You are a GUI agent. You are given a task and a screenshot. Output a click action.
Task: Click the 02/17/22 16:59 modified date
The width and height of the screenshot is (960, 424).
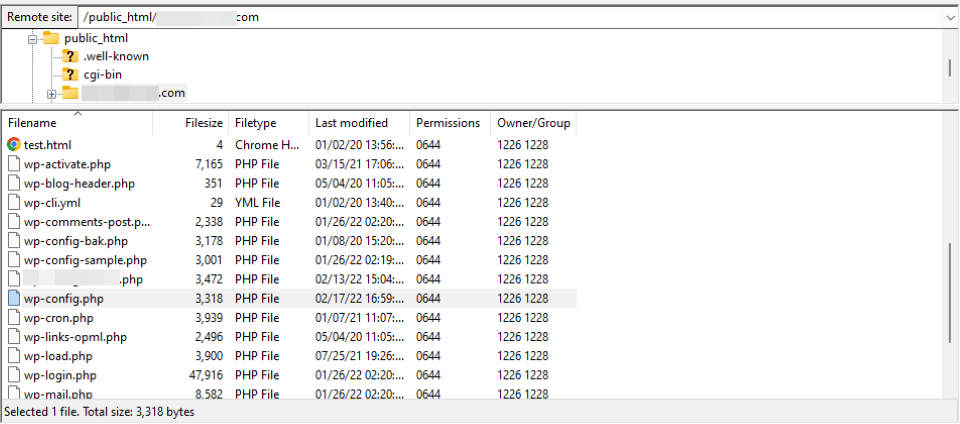(359, 299)
